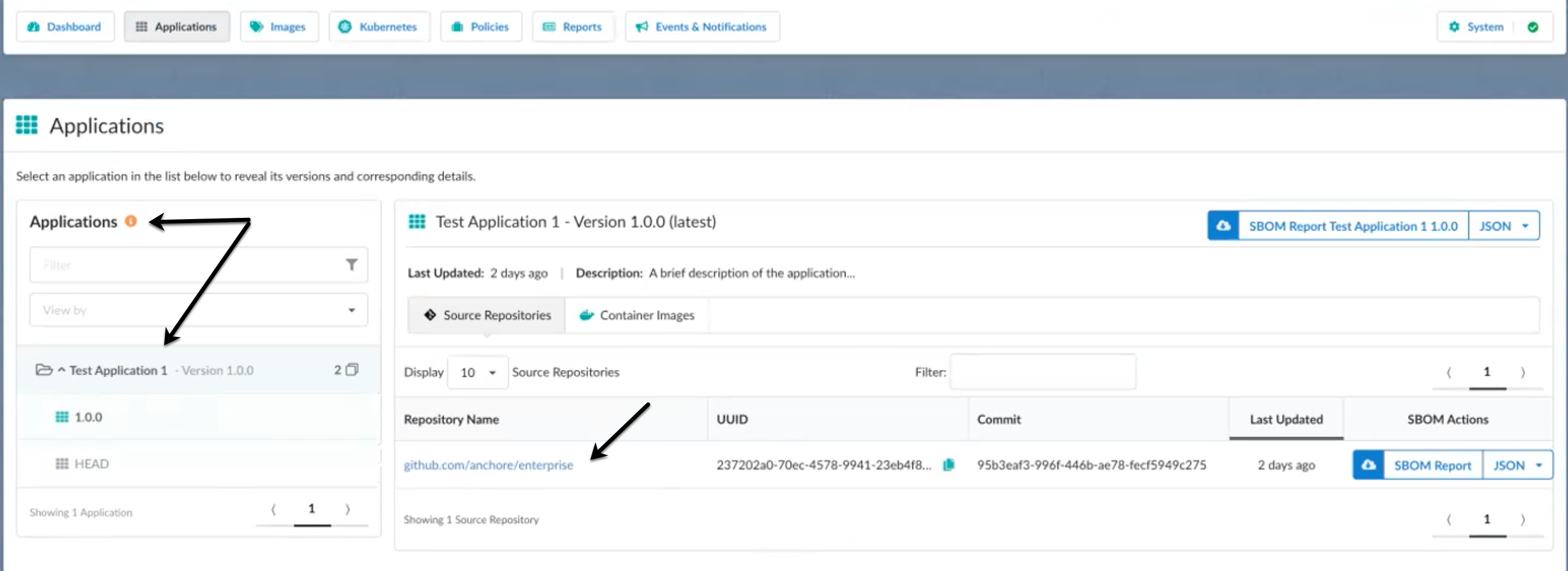Select the Source Repositories tab
The width and height of the screenshot is (1568, 571).
tap(485, 315)
